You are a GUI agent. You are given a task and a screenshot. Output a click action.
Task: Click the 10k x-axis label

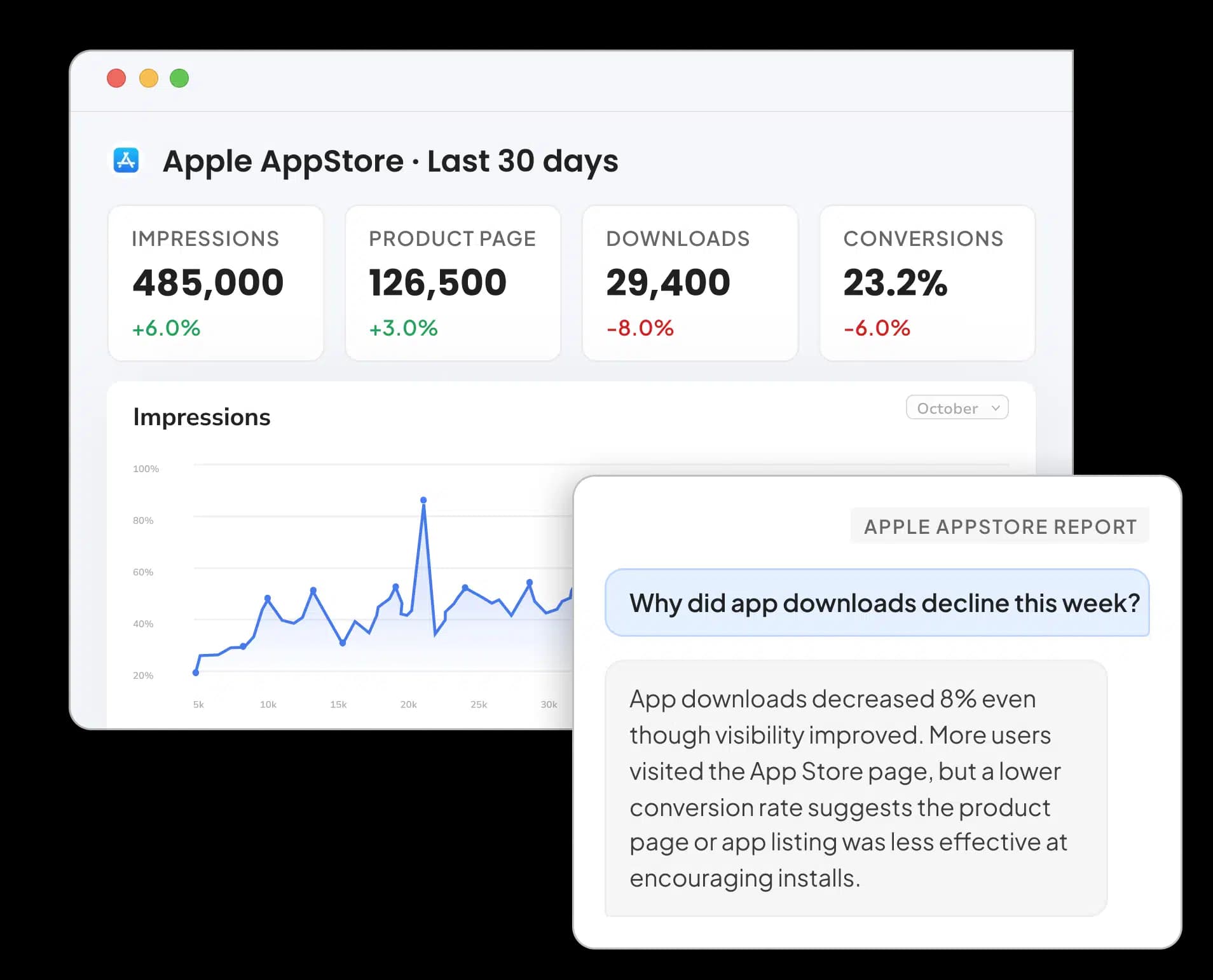268,704
